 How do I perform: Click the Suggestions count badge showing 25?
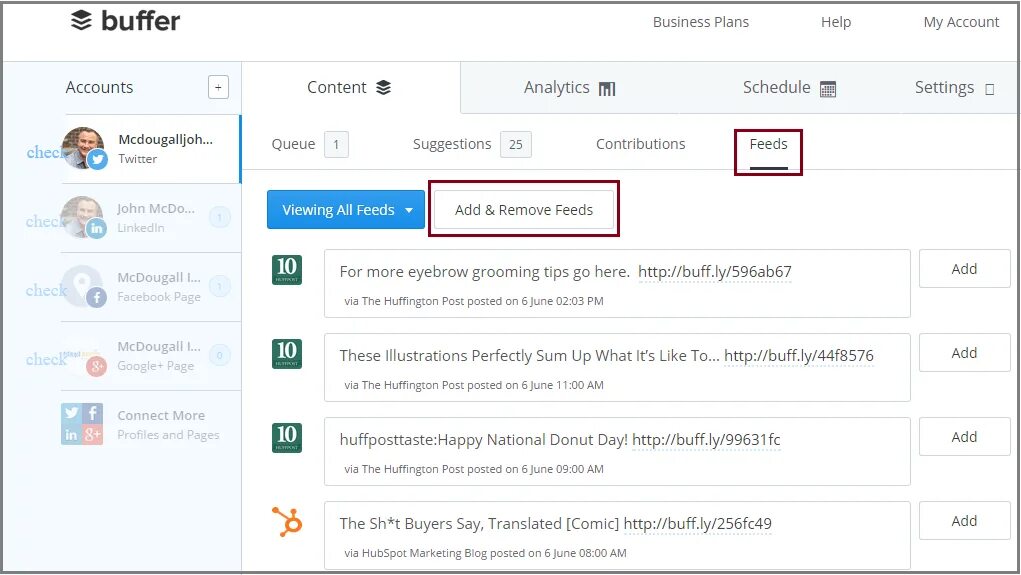point(516,145)
